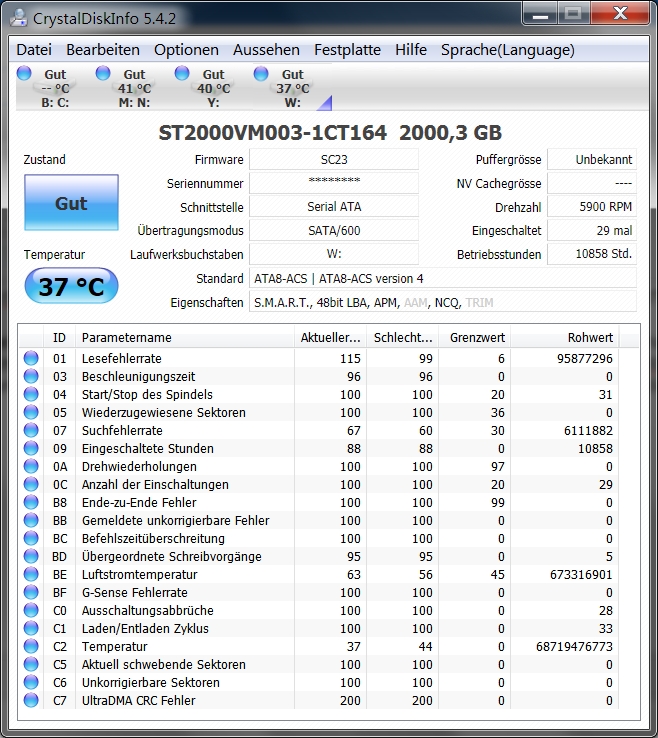Close the CrystalDiskInfo window
Image resolution: width=658 pixels, height=738 pixels.
coord(620,13)
